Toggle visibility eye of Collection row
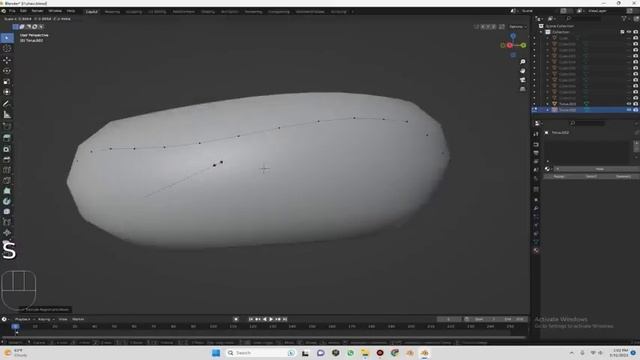 click(x=629, y=32)
